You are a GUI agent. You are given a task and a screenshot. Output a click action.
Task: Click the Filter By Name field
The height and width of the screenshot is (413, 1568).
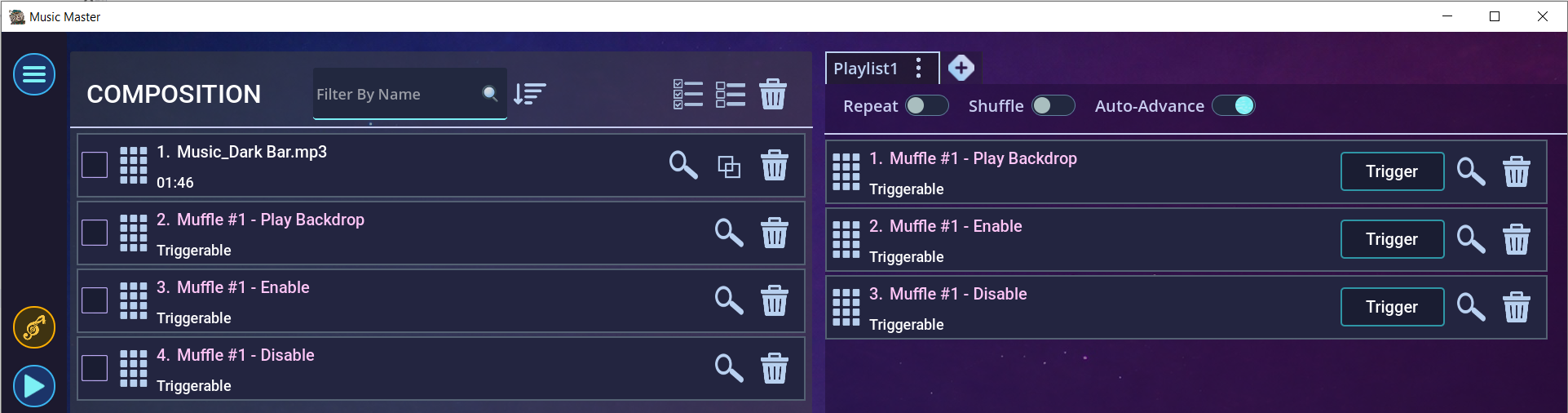(x=397, y=95)
